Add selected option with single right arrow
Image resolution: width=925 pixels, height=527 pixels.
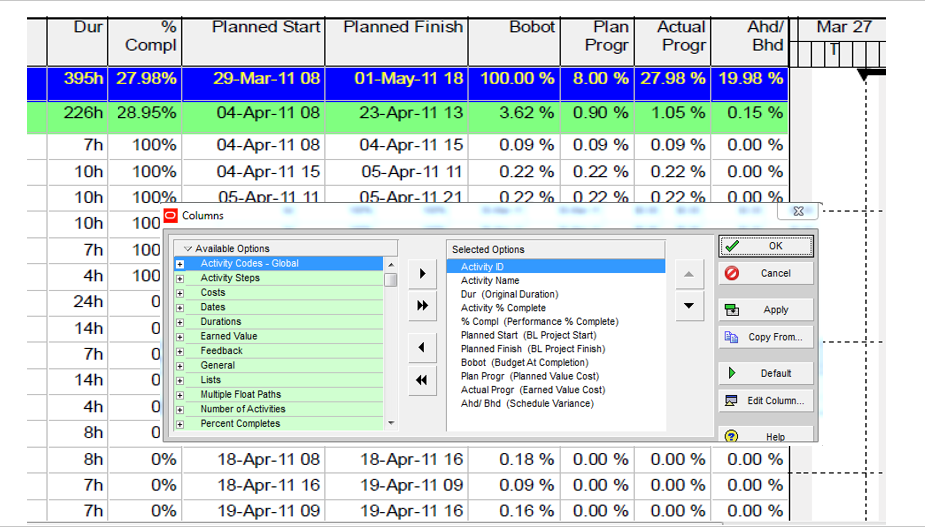422,273
